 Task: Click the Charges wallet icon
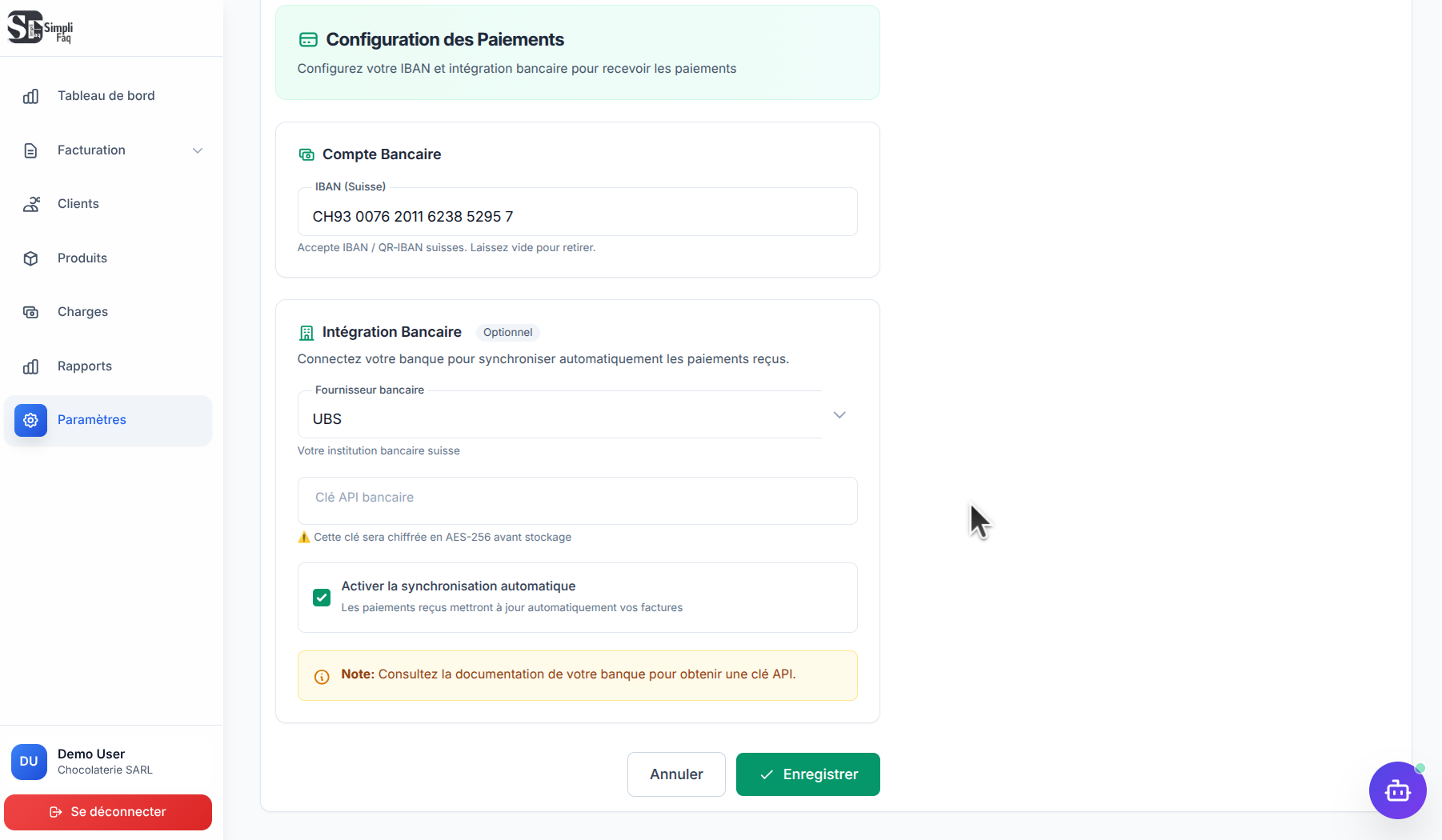pos(31,312)
